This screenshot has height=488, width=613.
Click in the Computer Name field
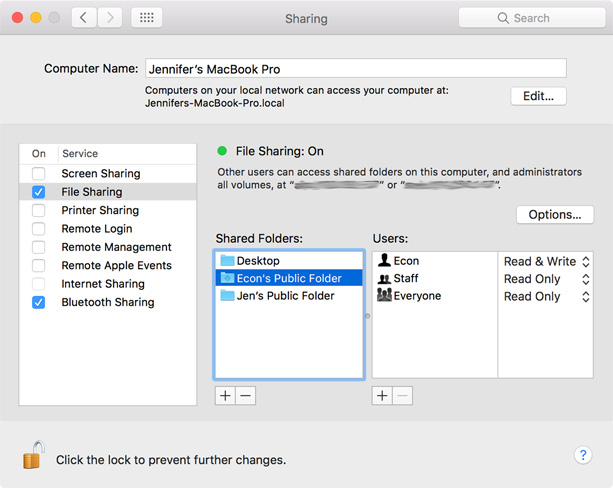point(356,68)
